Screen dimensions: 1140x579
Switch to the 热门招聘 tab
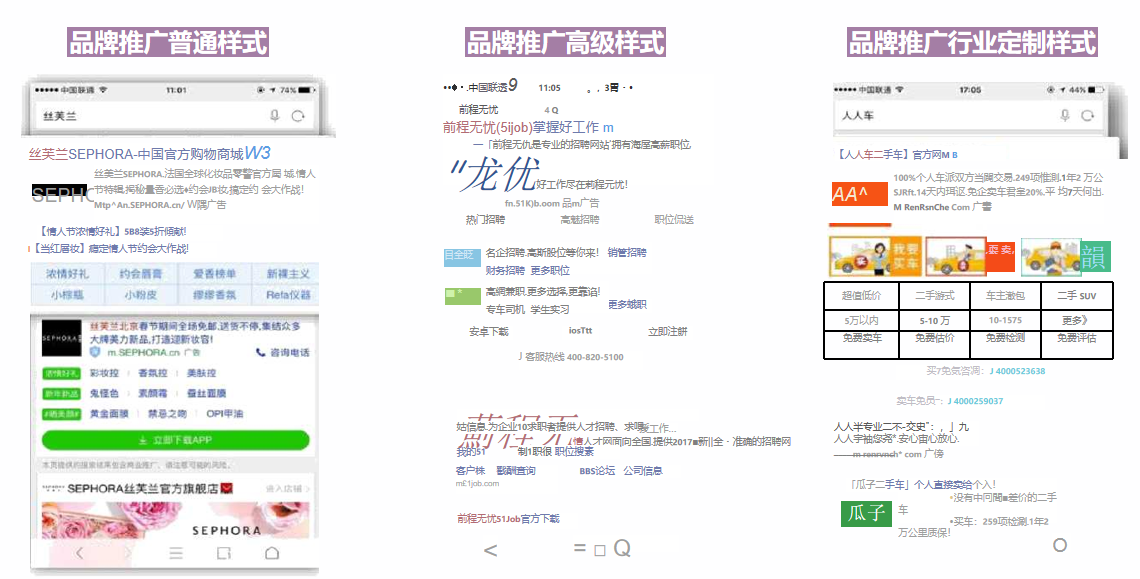[485, 220]
